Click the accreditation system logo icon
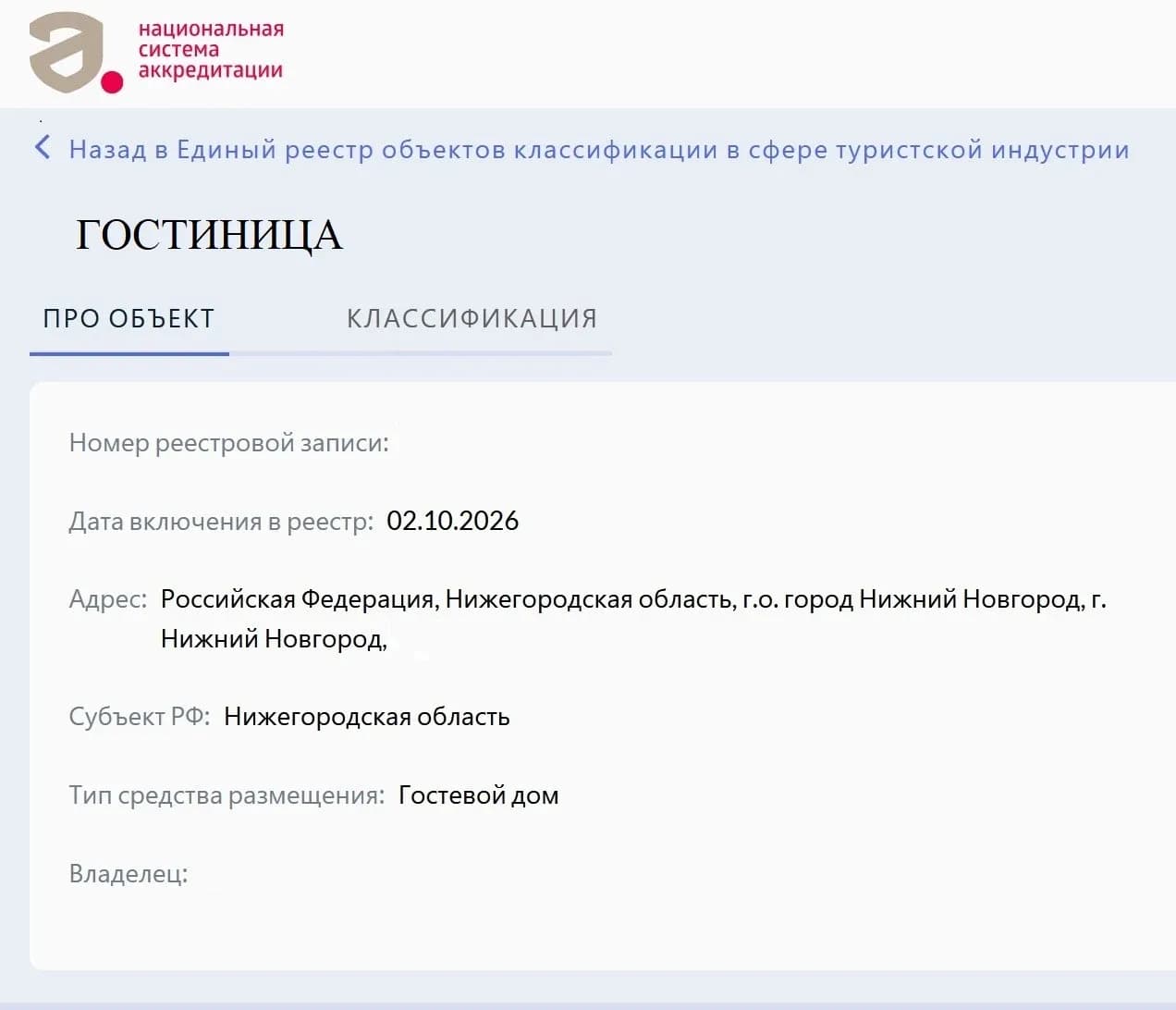The image size is (1176, 1010). tap(76, 53)
